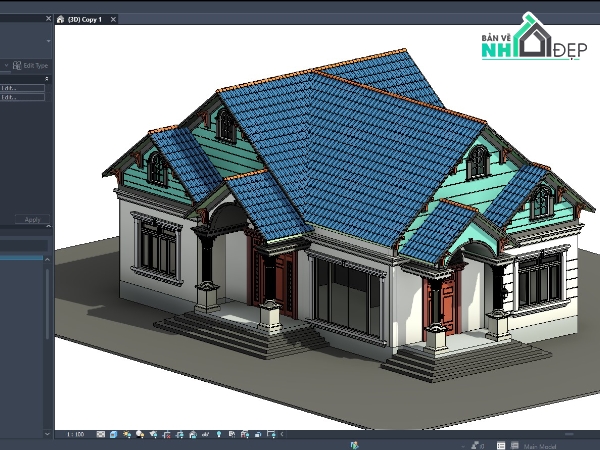Toggle Show Crop Region icon
The width and height of the screenshot is (600, 450).
179,434
